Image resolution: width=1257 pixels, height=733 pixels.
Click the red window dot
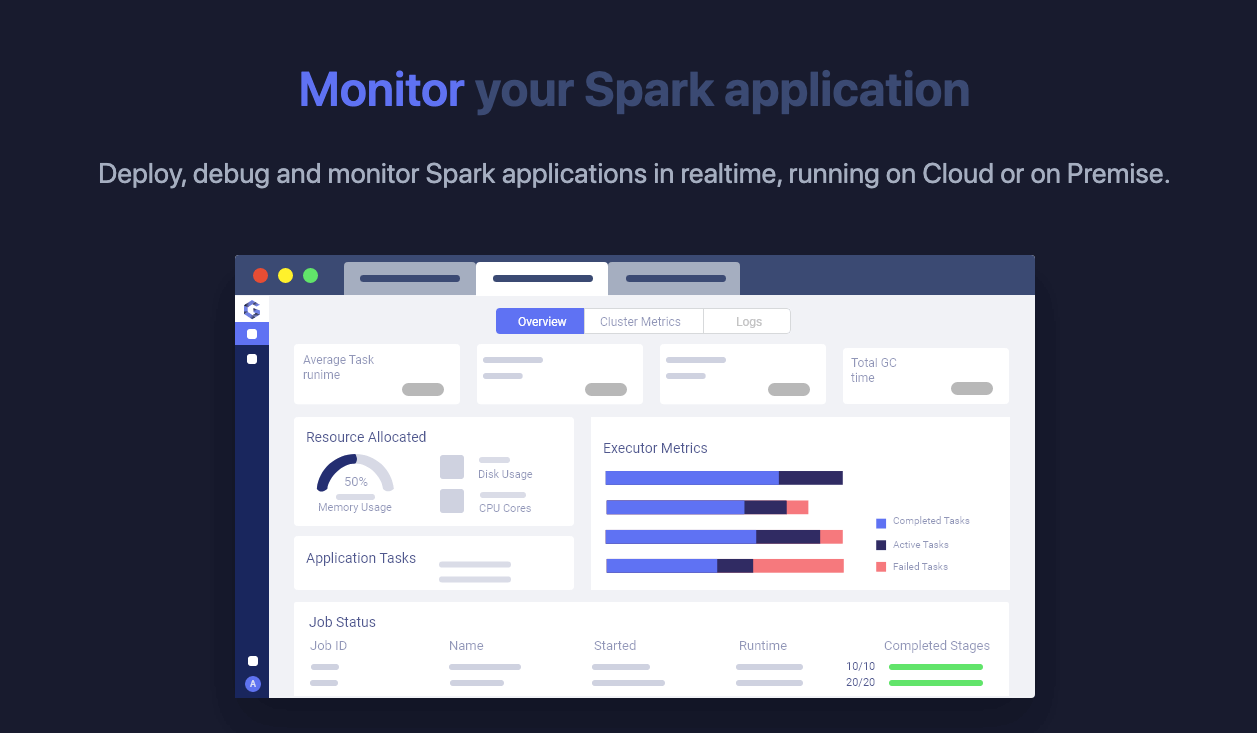click(260, 275)
